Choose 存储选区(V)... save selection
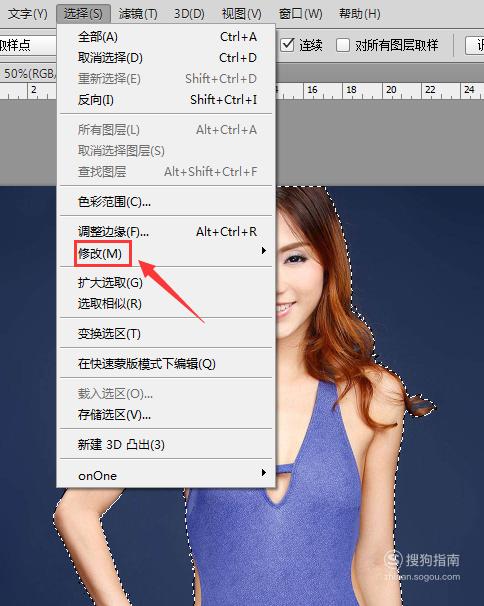The height and width of the screenshot is (606, 484). (166, 415)
